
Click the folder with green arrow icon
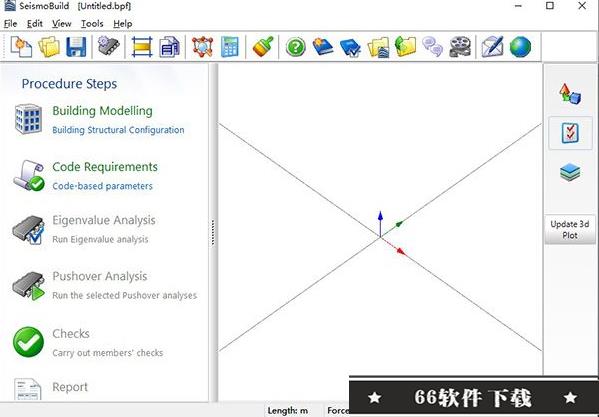coord(405,47)
